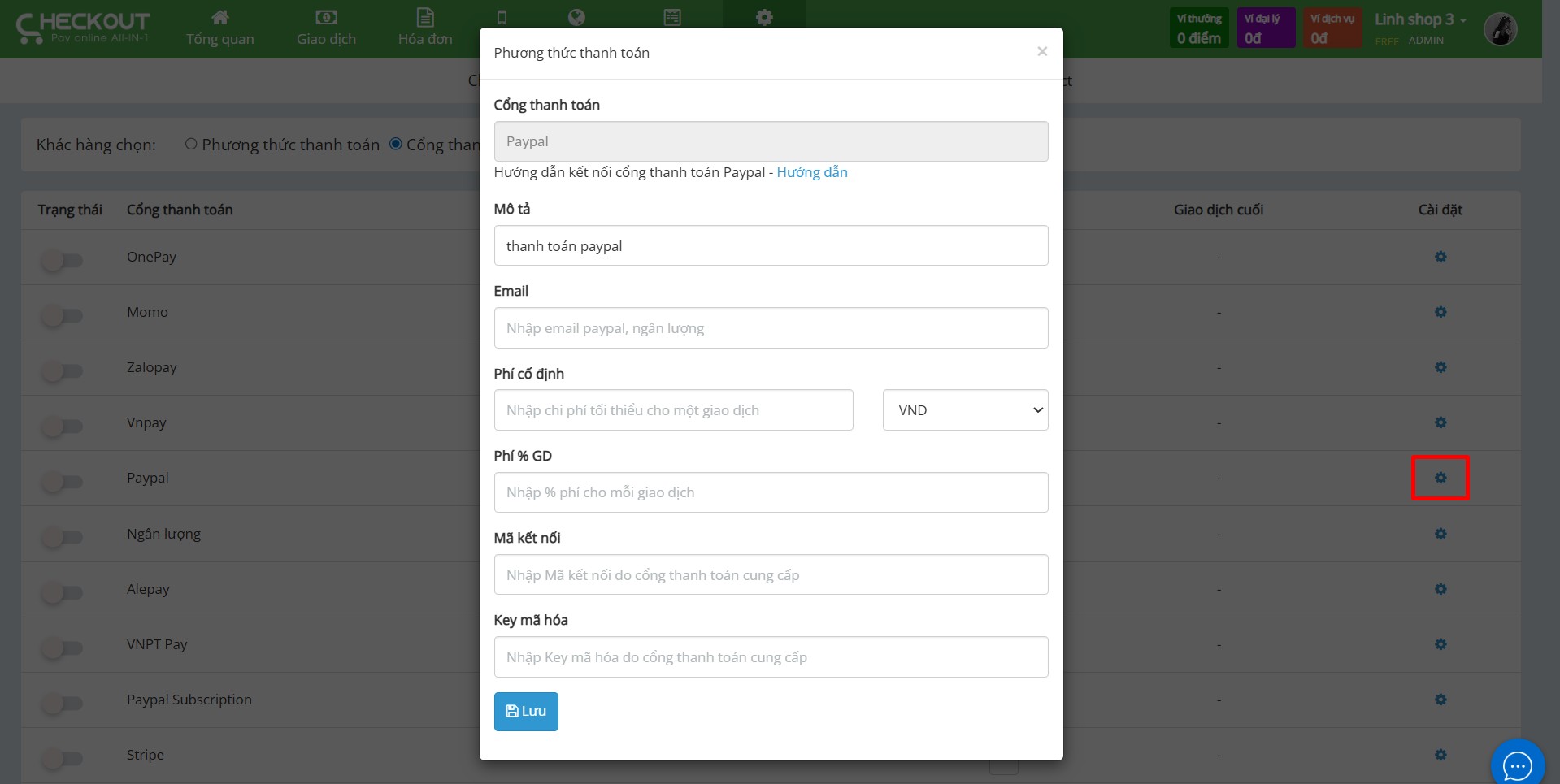Open Paypal Subscription settings gear

point(1440,700)
